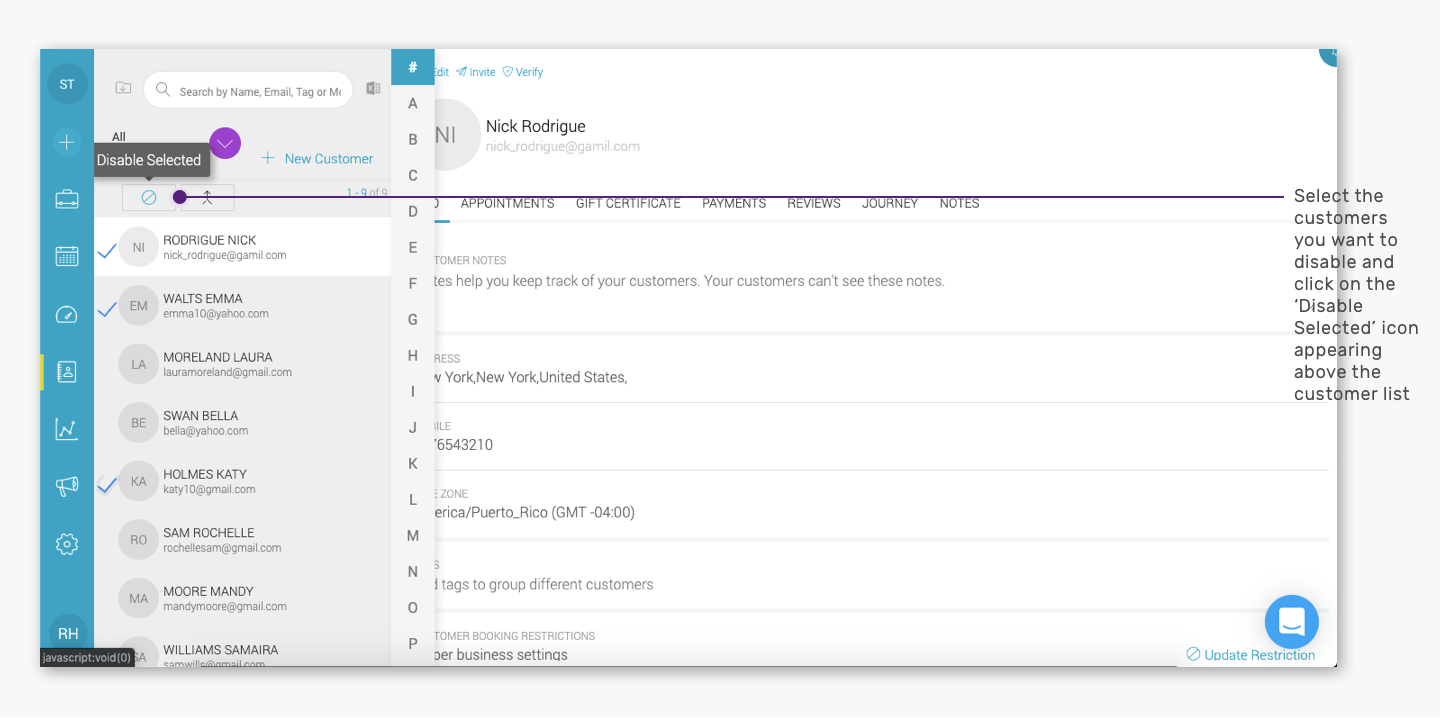Uncheck the Holmes Katy customer checkmark
1440x718 pixels.
[107, 486]
